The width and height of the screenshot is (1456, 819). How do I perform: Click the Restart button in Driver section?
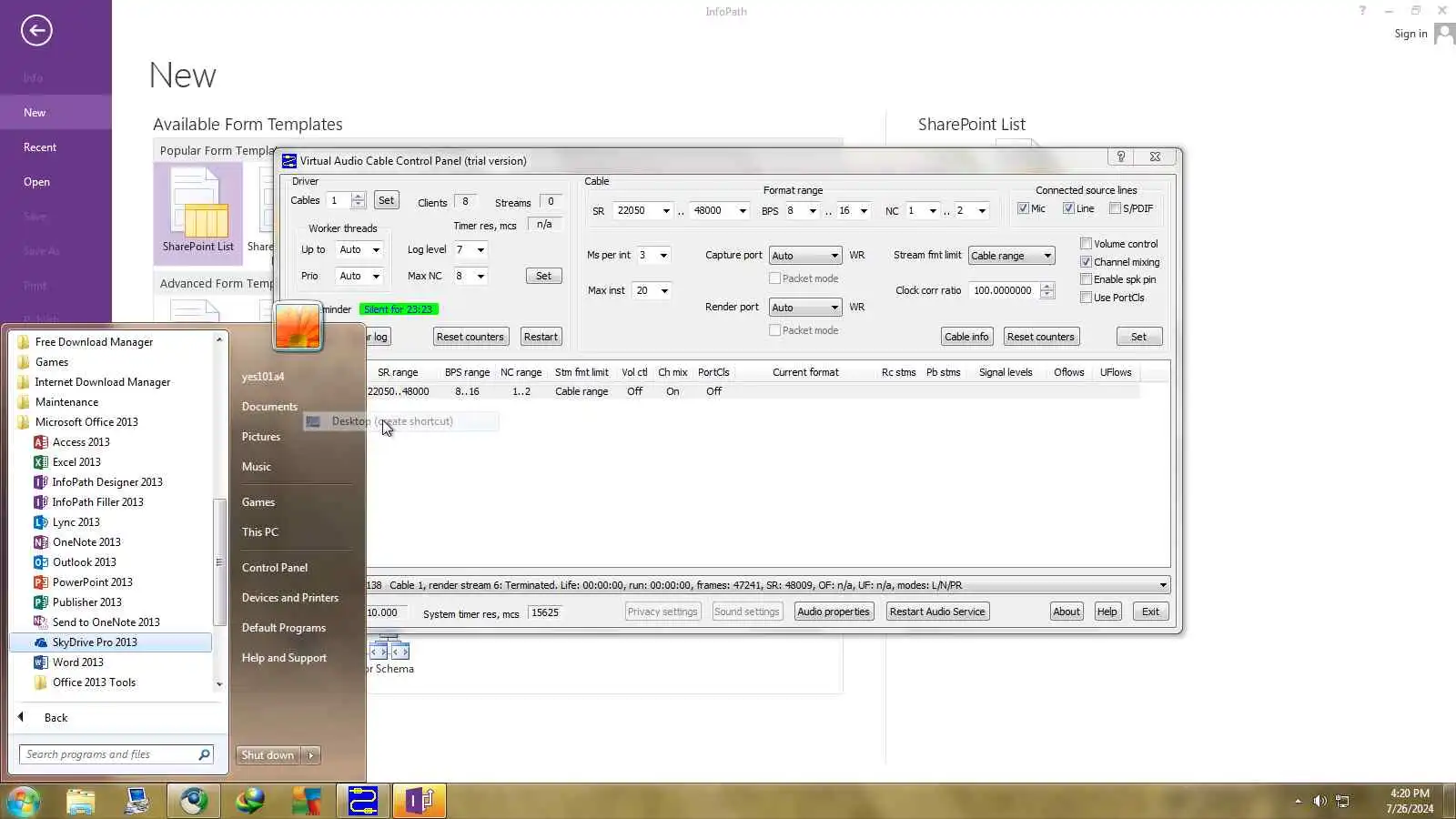tap(541, 337)
